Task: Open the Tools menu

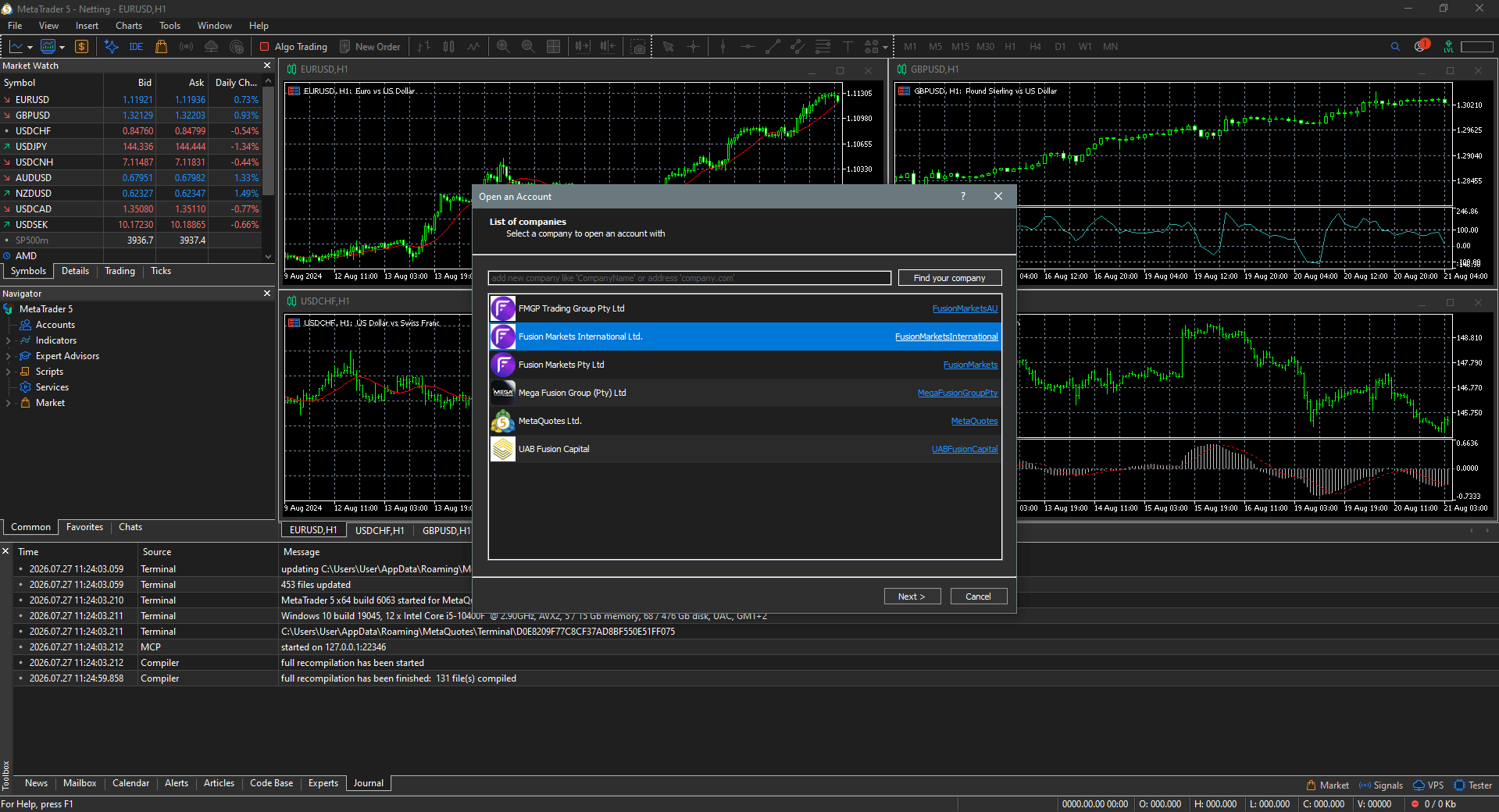Action: pyautogui.click(x=170, y=26)
